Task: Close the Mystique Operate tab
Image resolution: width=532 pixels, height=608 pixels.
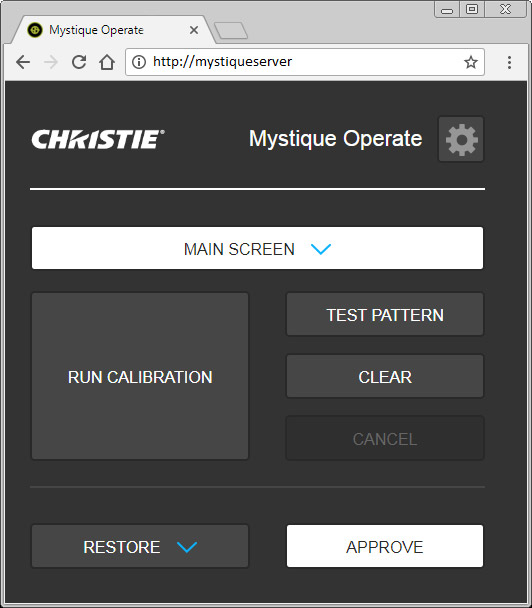Action: [x=194, y=30]
